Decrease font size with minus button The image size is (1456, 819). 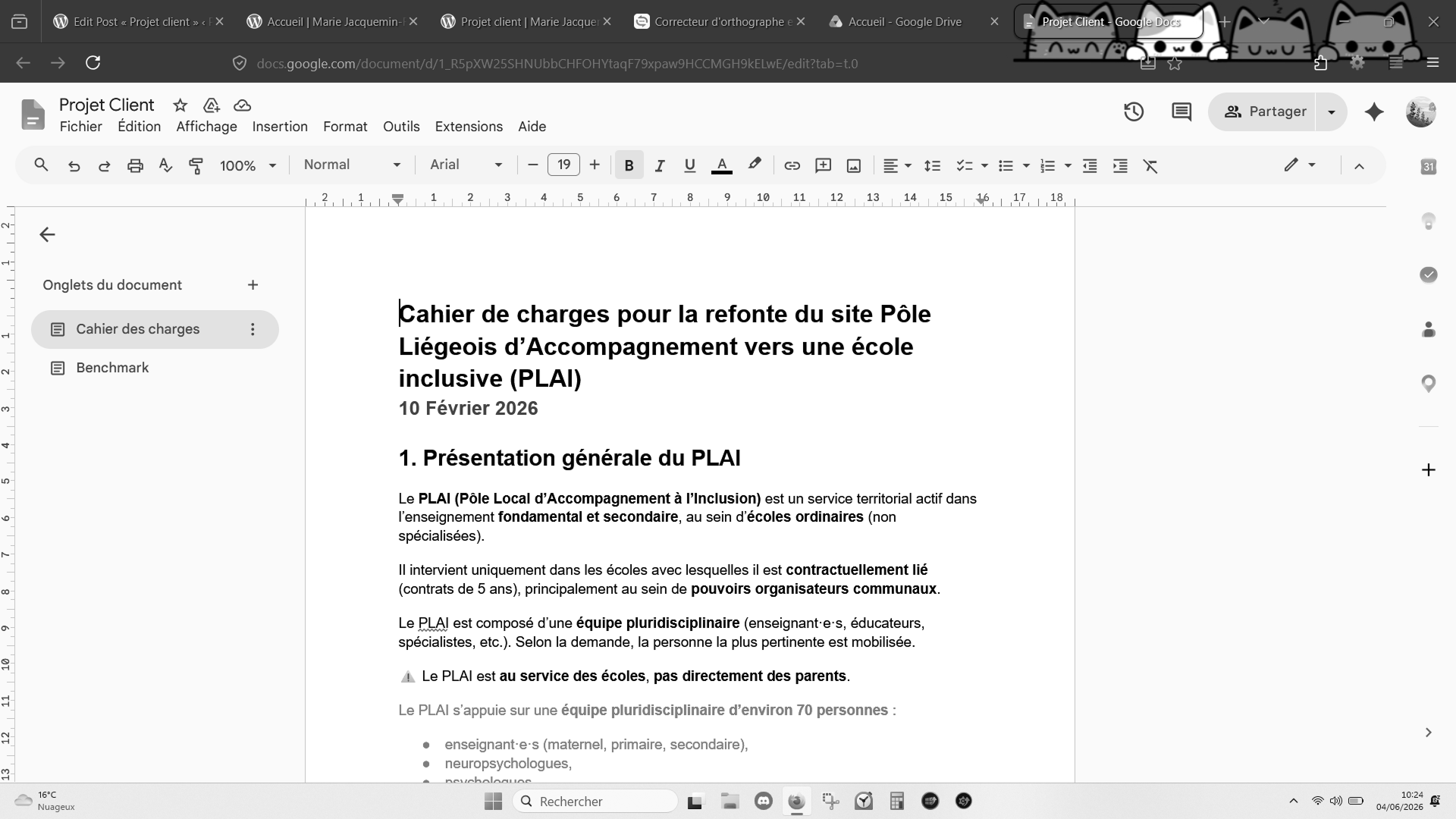(x=533, y=165)
